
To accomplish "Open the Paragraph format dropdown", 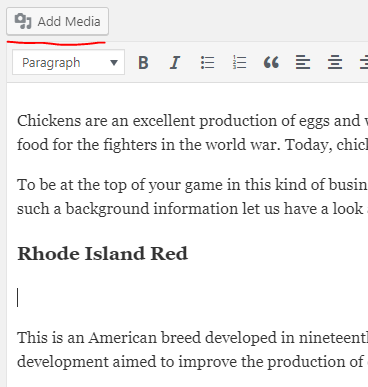I will pos(68,62).
